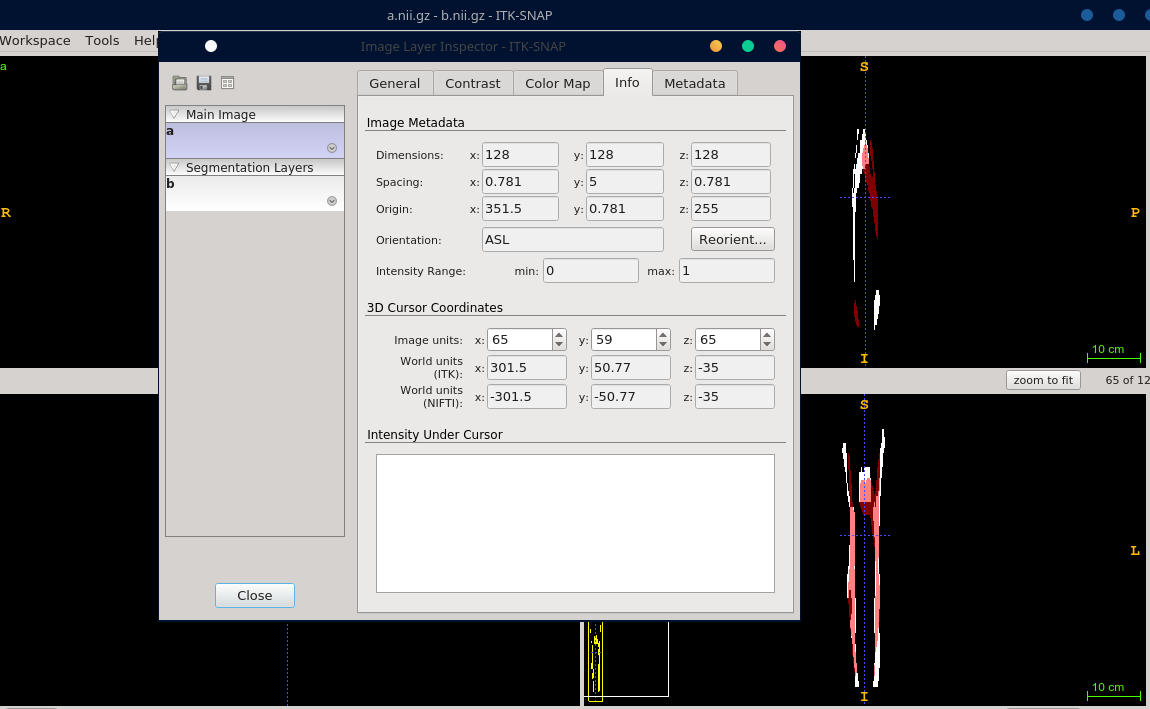Close the Image Layer Inspector
This screenshot has height=709, width=1150.
(x=254, y=595)
